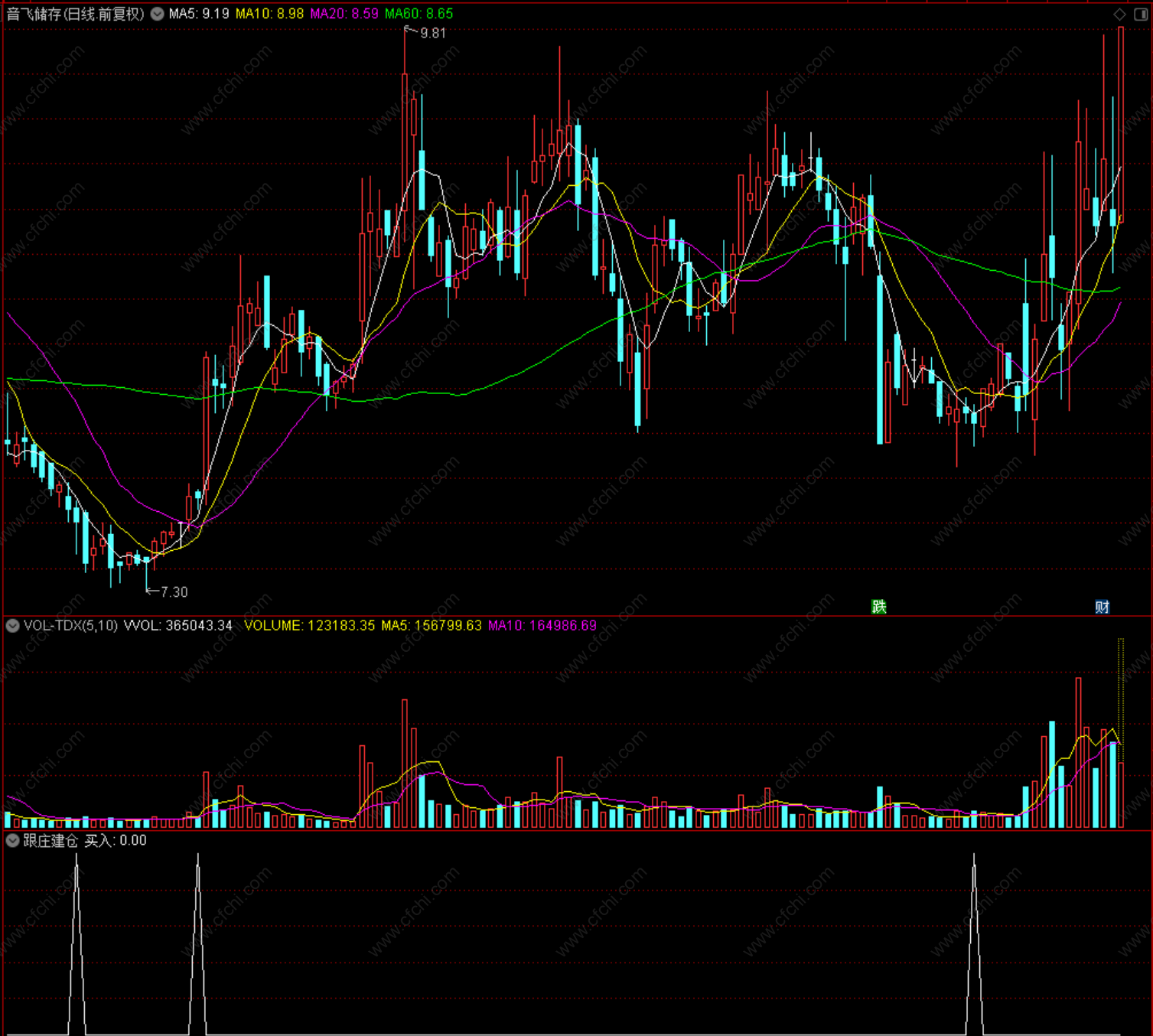This screenshot has height=1036, width=1153.
Task: Click the MA5: 9.19 label
Action: click(199, 14)
